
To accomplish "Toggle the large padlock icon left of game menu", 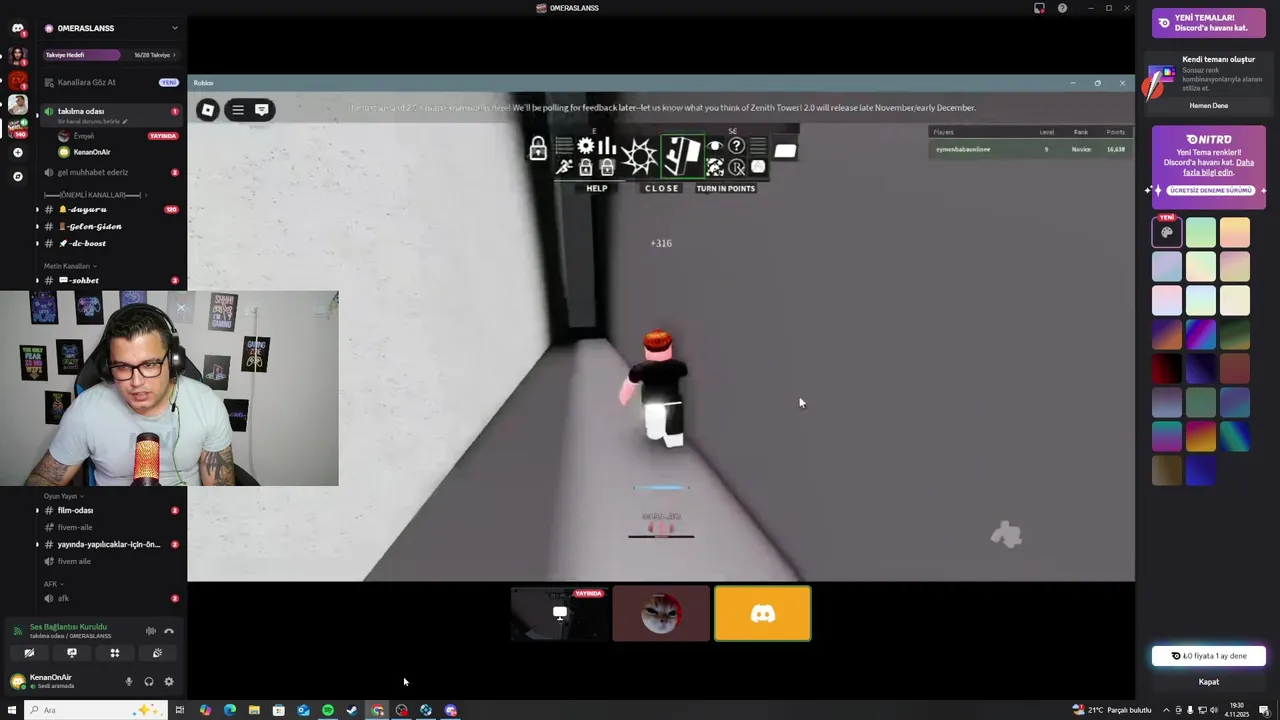I will click(x=538, y=149).
